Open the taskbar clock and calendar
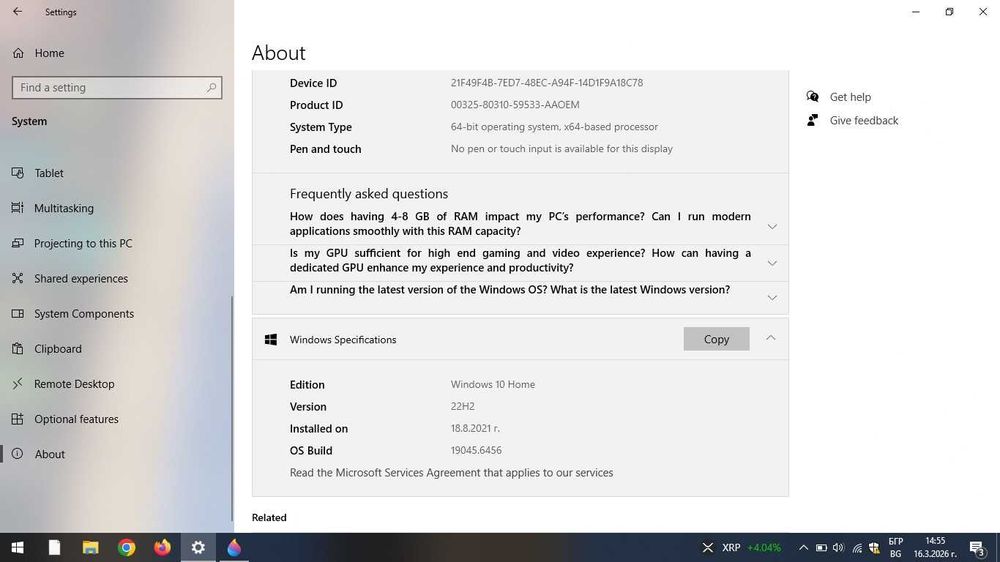This screenshot has width=1000, height=562. [935, 547]
